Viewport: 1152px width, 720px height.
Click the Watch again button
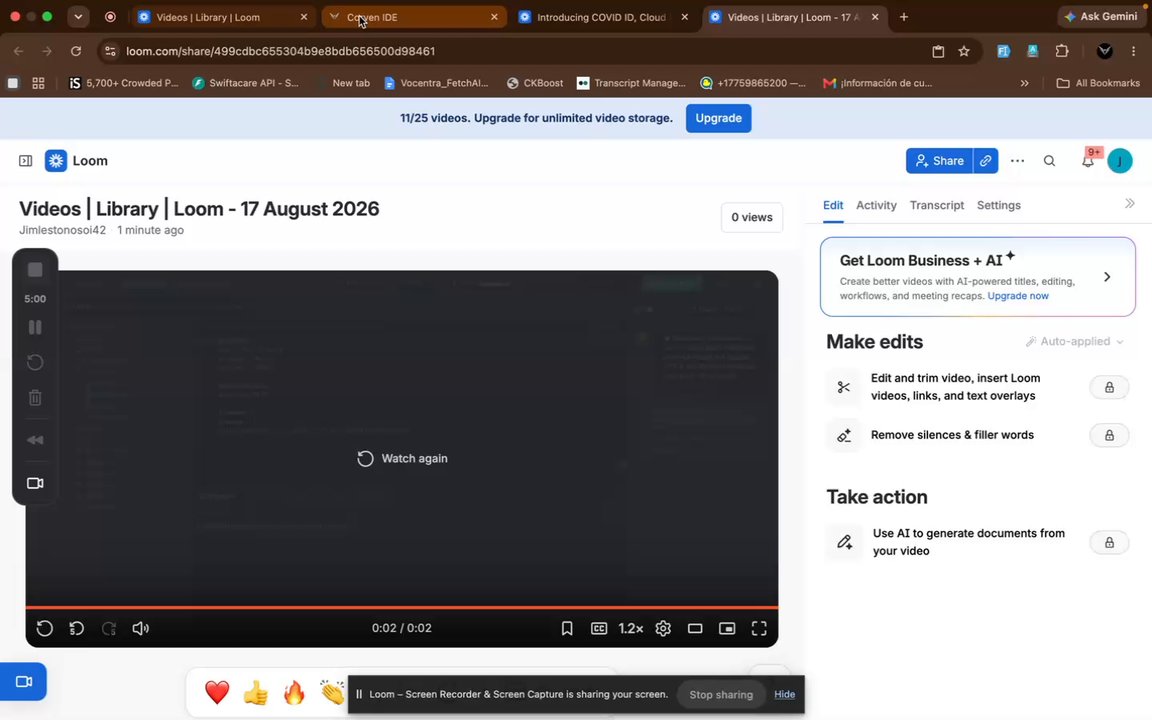(402, 458)
